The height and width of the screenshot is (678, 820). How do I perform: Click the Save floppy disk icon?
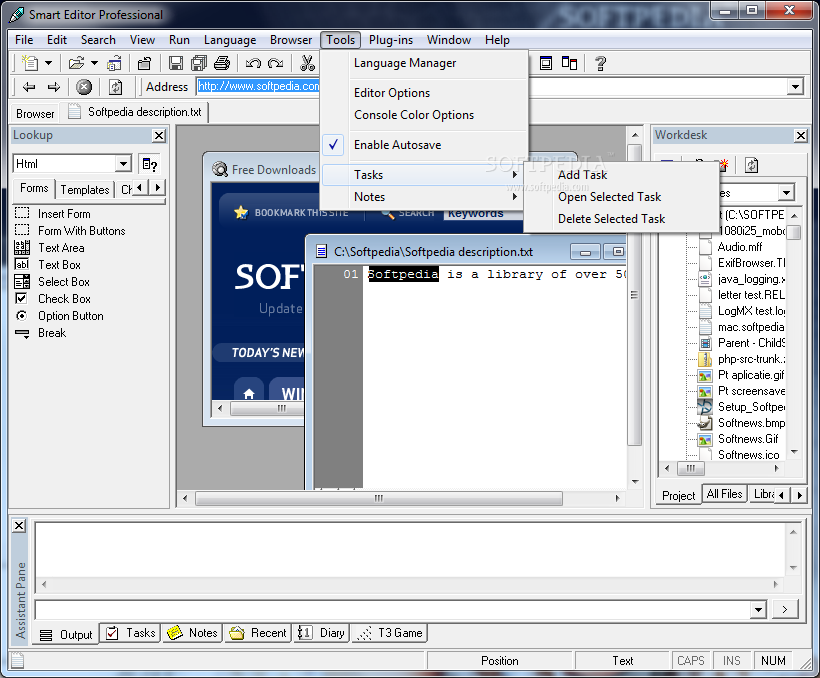[x=176, y=63]
